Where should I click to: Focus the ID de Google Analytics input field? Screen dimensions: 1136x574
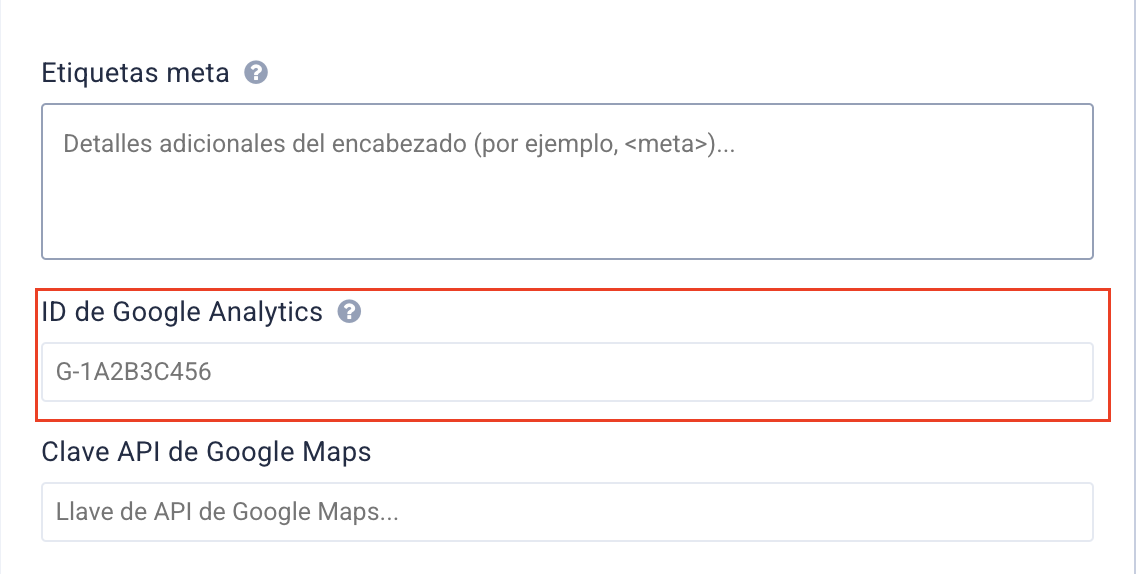coord(567,372)
